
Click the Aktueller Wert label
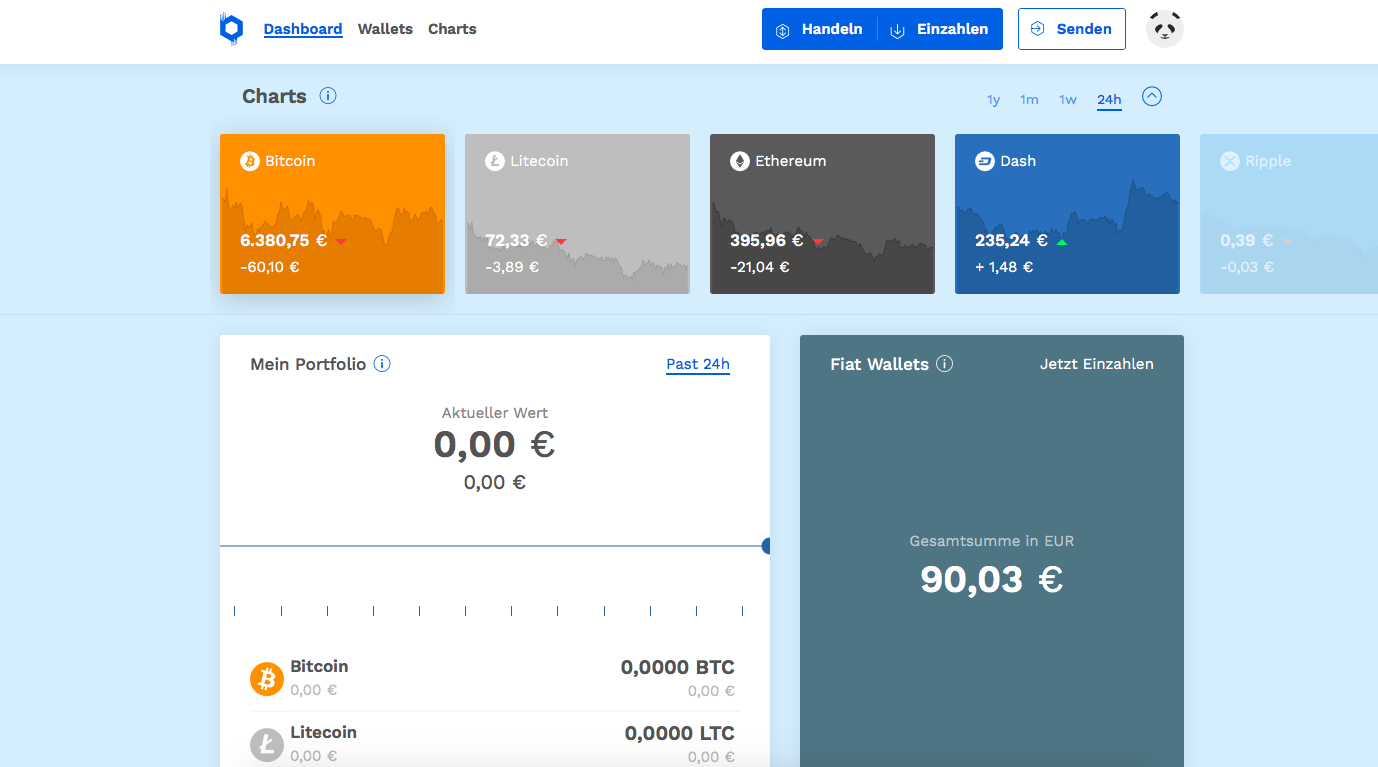pos(495,413)
